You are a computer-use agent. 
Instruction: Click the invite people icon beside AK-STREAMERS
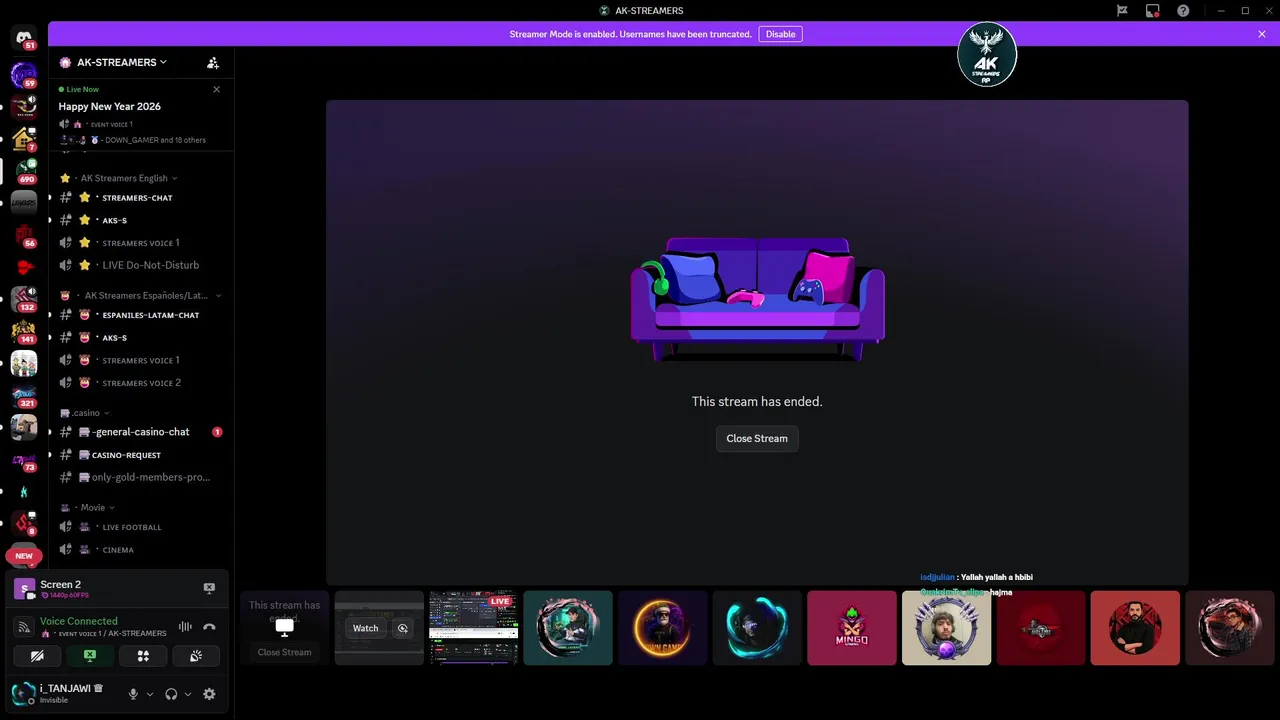point(213,62)
